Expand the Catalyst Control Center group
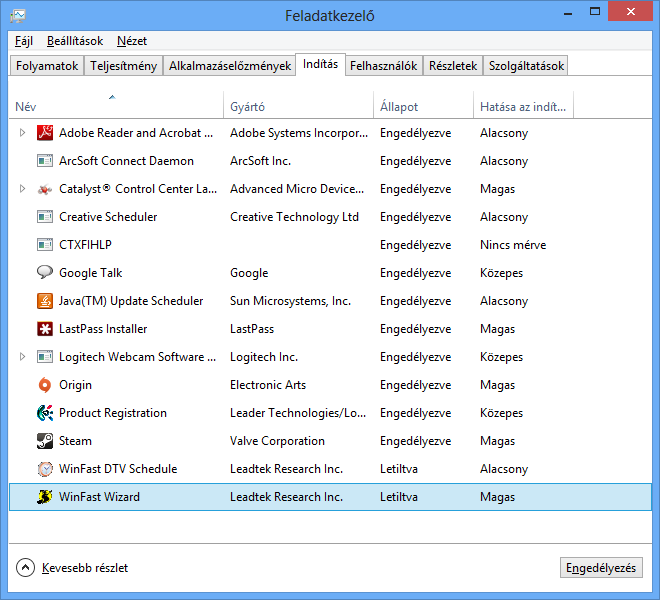 point(22,189)
